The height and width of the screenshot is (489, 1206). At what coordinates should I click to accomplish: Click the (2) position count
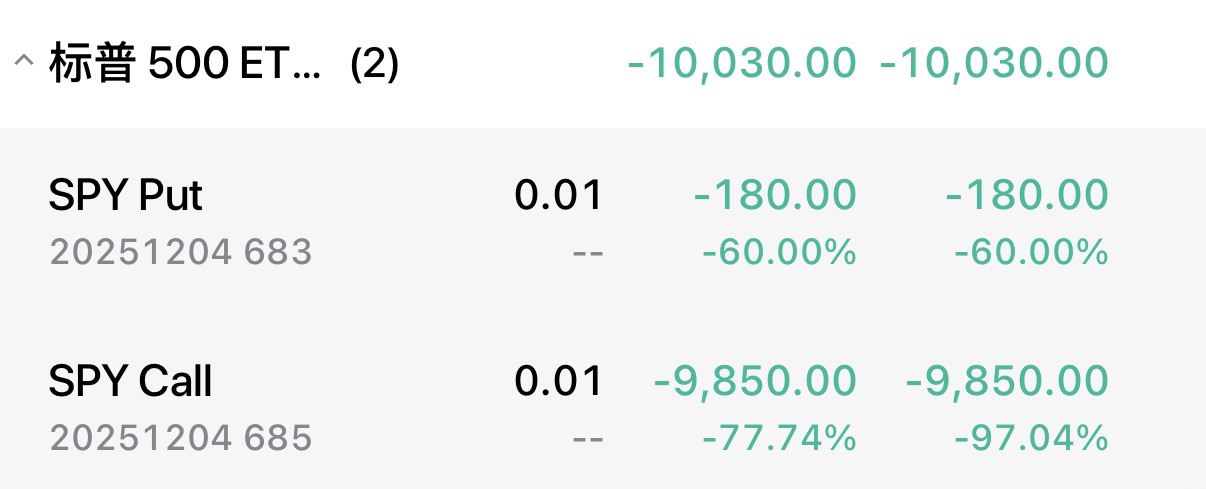374,64
